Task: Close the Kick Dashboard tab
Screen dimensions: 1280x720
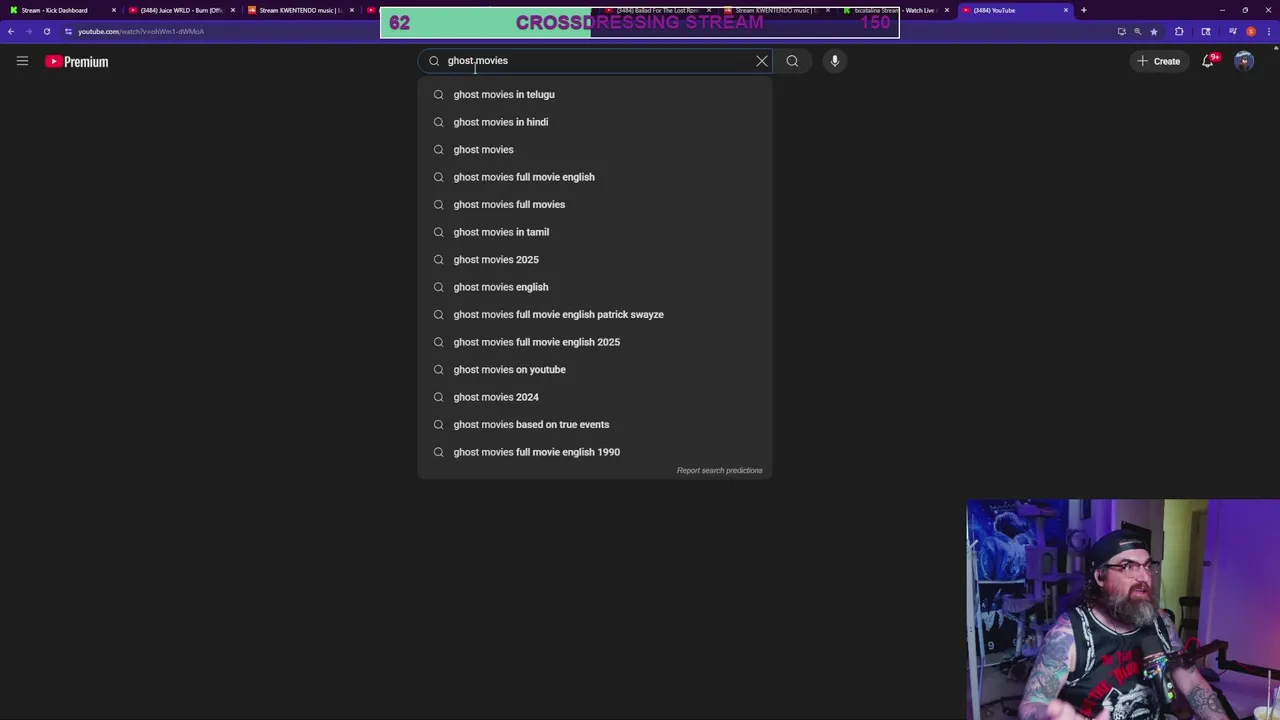Action: pos(113,10)
